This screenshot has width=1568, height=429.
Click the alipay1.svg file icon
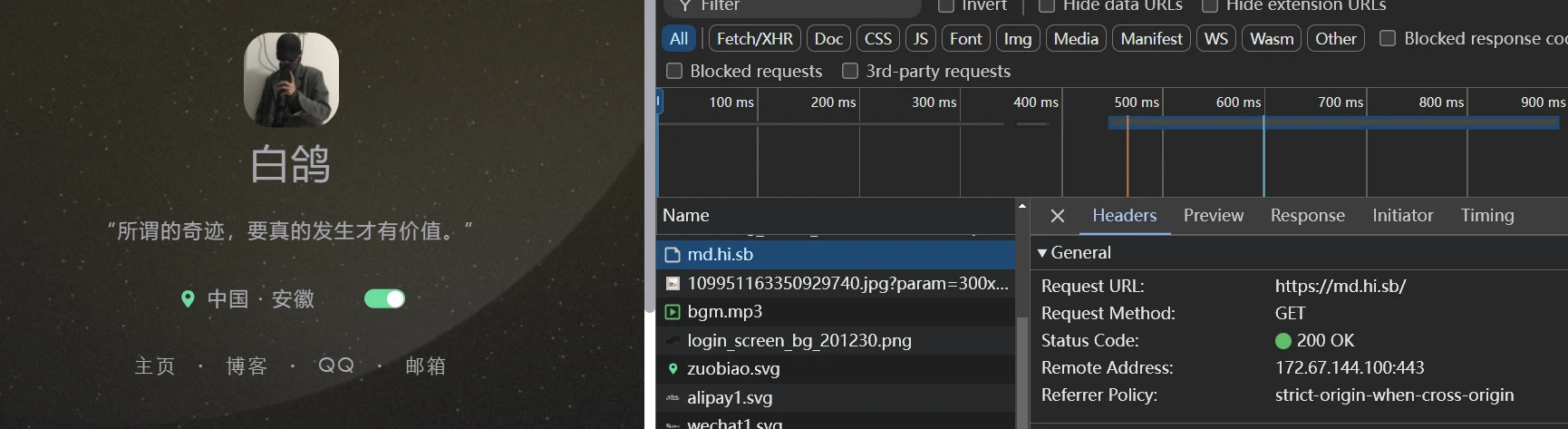point(673,398)
